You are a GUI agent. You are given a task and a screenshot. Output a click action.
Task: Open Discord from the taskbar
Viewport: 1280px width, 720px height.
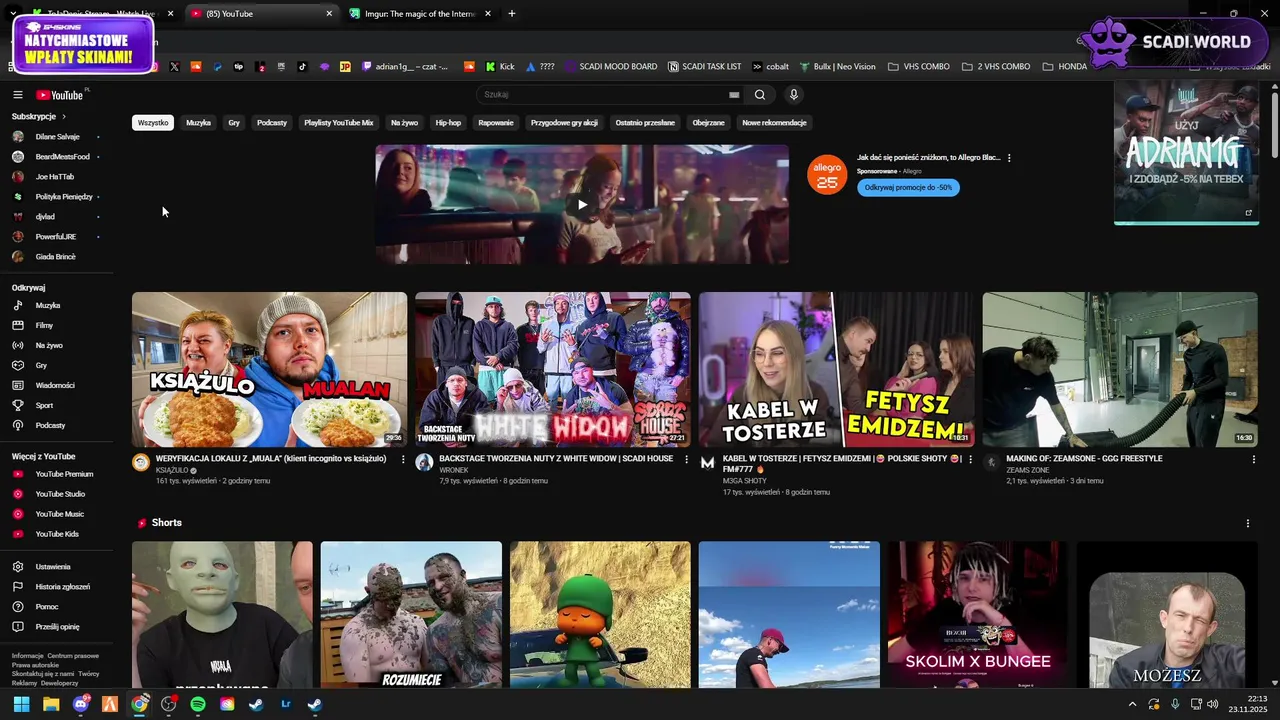80,704
